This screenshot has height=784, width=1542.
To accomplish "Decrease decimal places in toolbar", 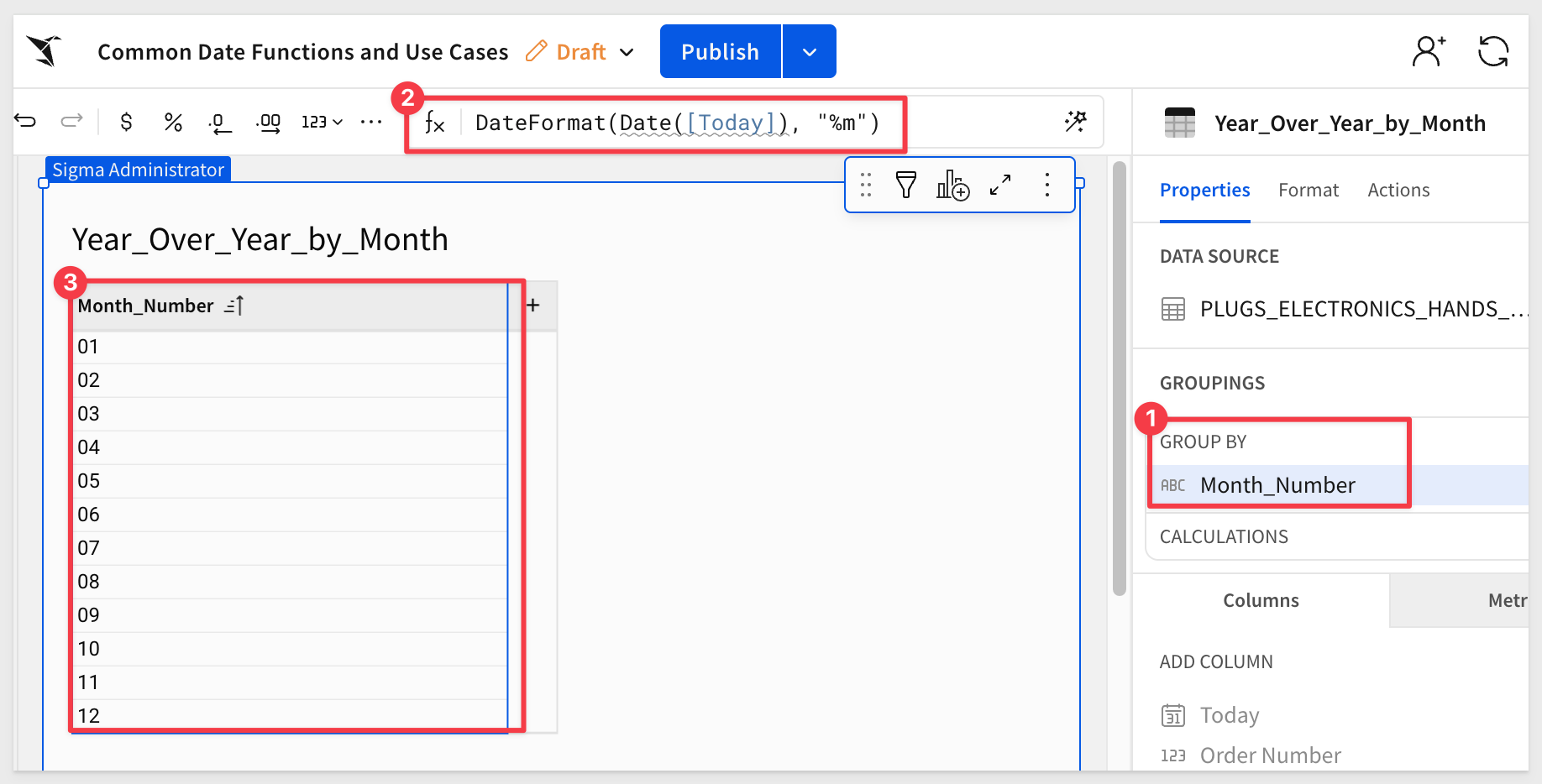I will [219, 123].
